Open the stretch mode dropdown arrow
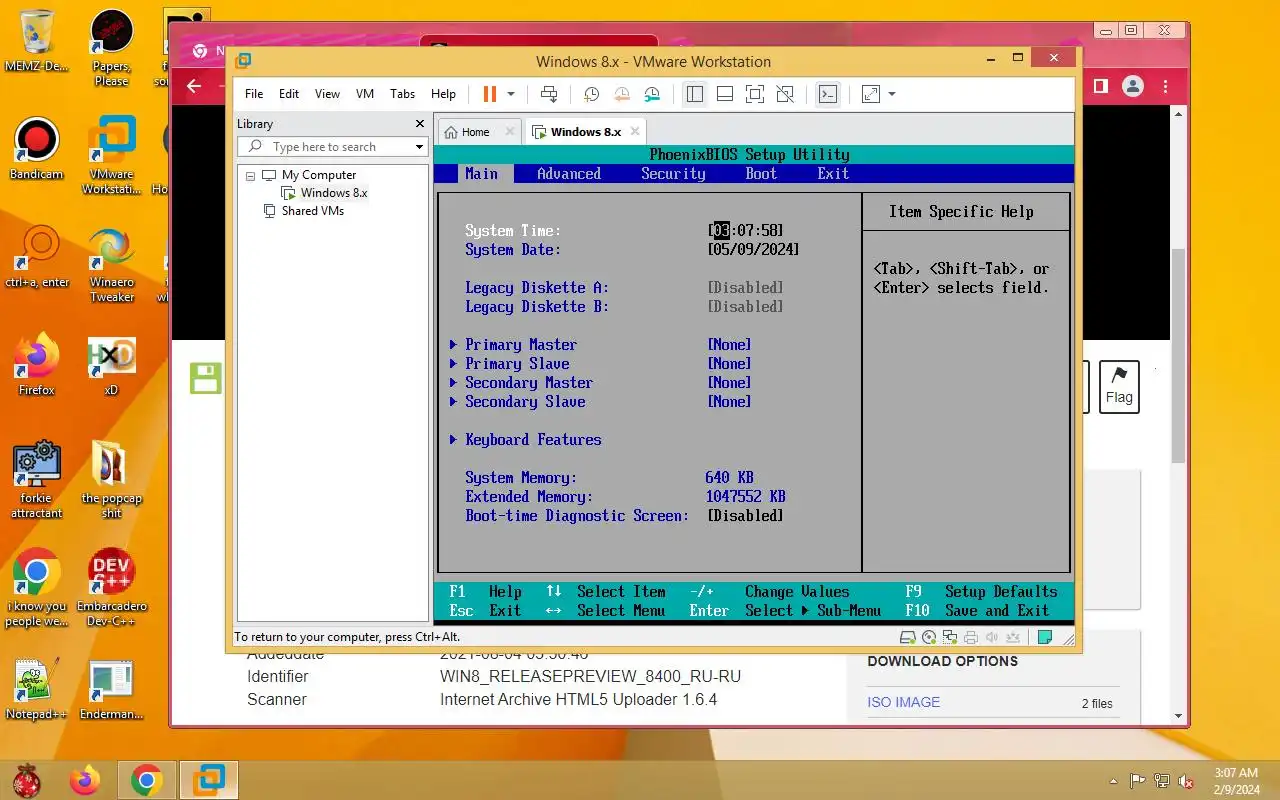 coord(892,94)
